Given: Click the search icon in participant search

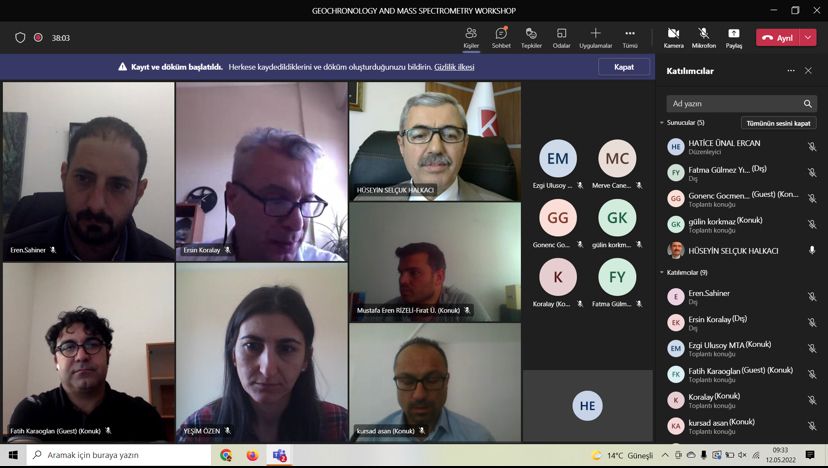Looking at the screenshot, I should pos(808,104).
